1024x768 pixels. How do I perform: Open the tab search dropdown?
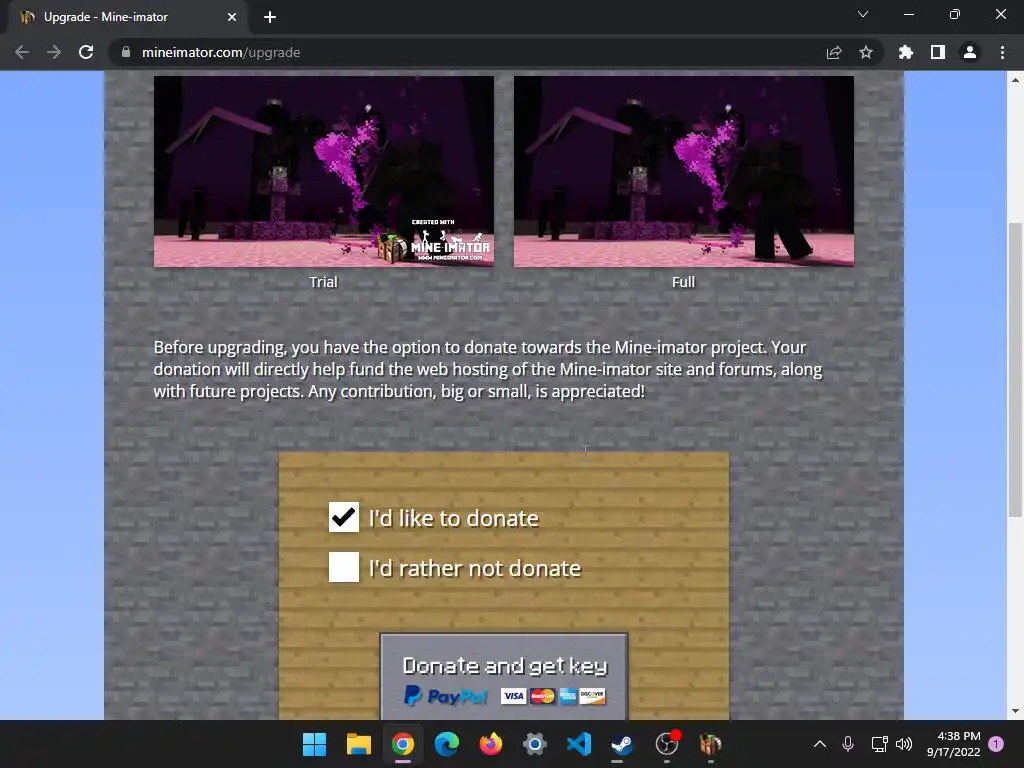click(x=863, y=14)
